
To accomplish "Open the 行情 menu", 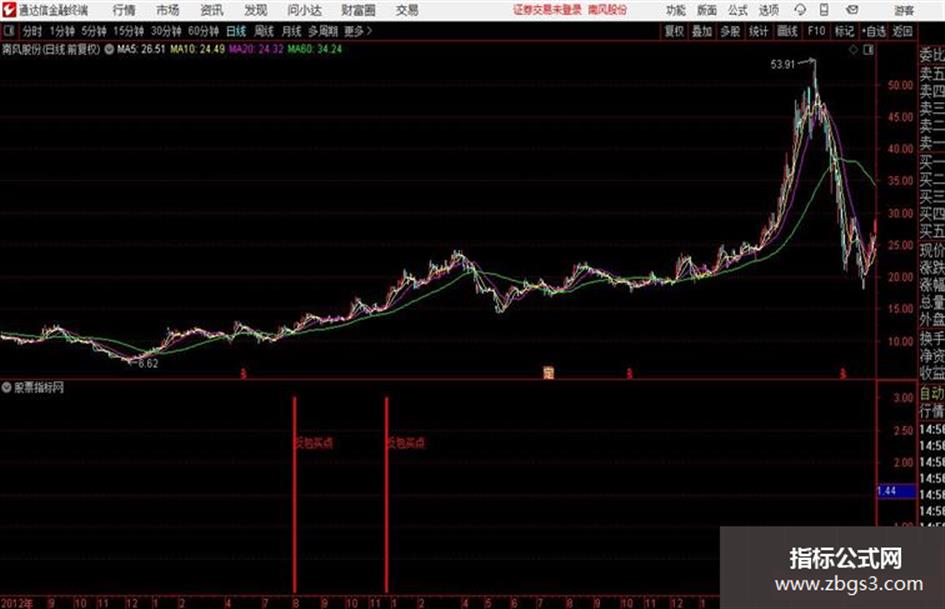I will coord(124,10).
